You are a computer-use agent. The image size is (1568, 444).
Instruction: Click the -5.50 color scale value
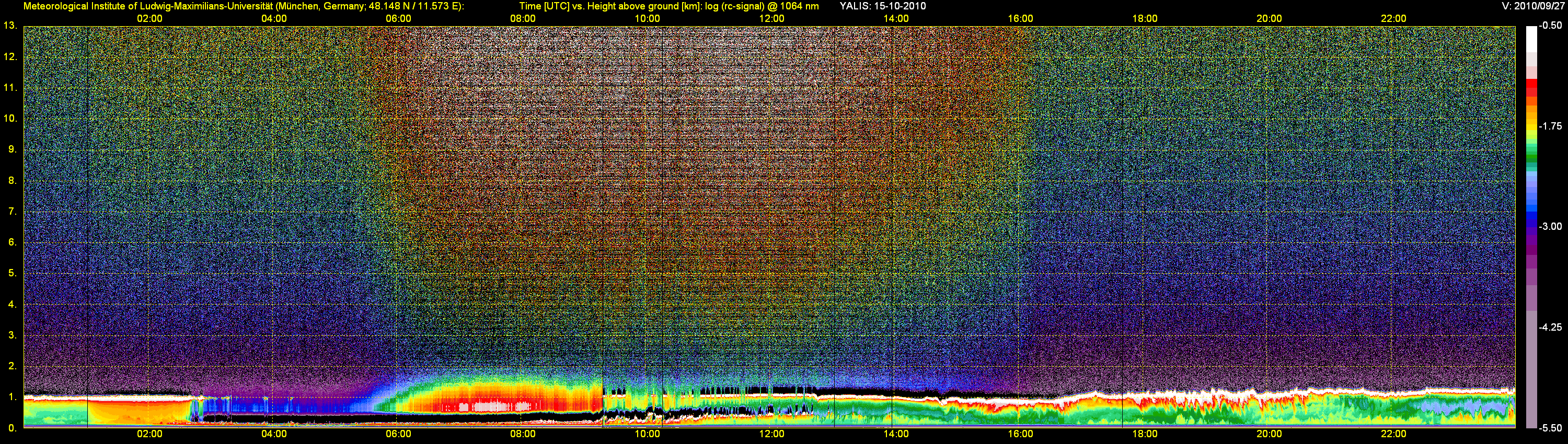(x=1550, y=428)
